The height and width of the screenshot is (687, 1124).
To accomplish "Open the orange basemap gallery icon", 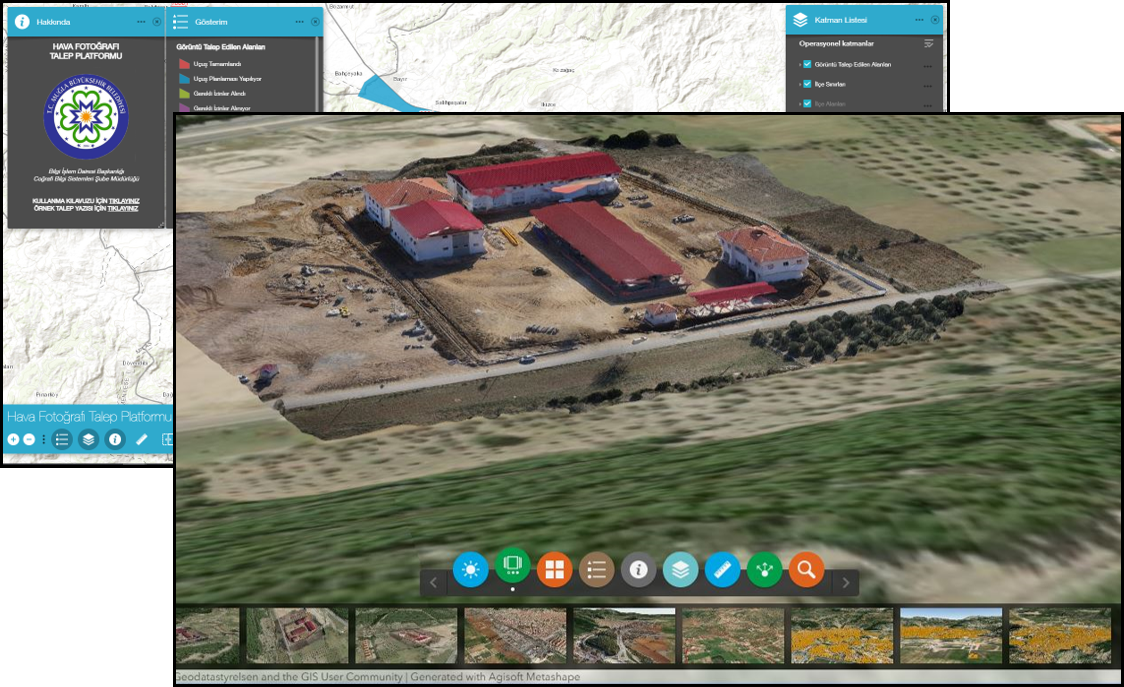I will [x=554, y=570].
